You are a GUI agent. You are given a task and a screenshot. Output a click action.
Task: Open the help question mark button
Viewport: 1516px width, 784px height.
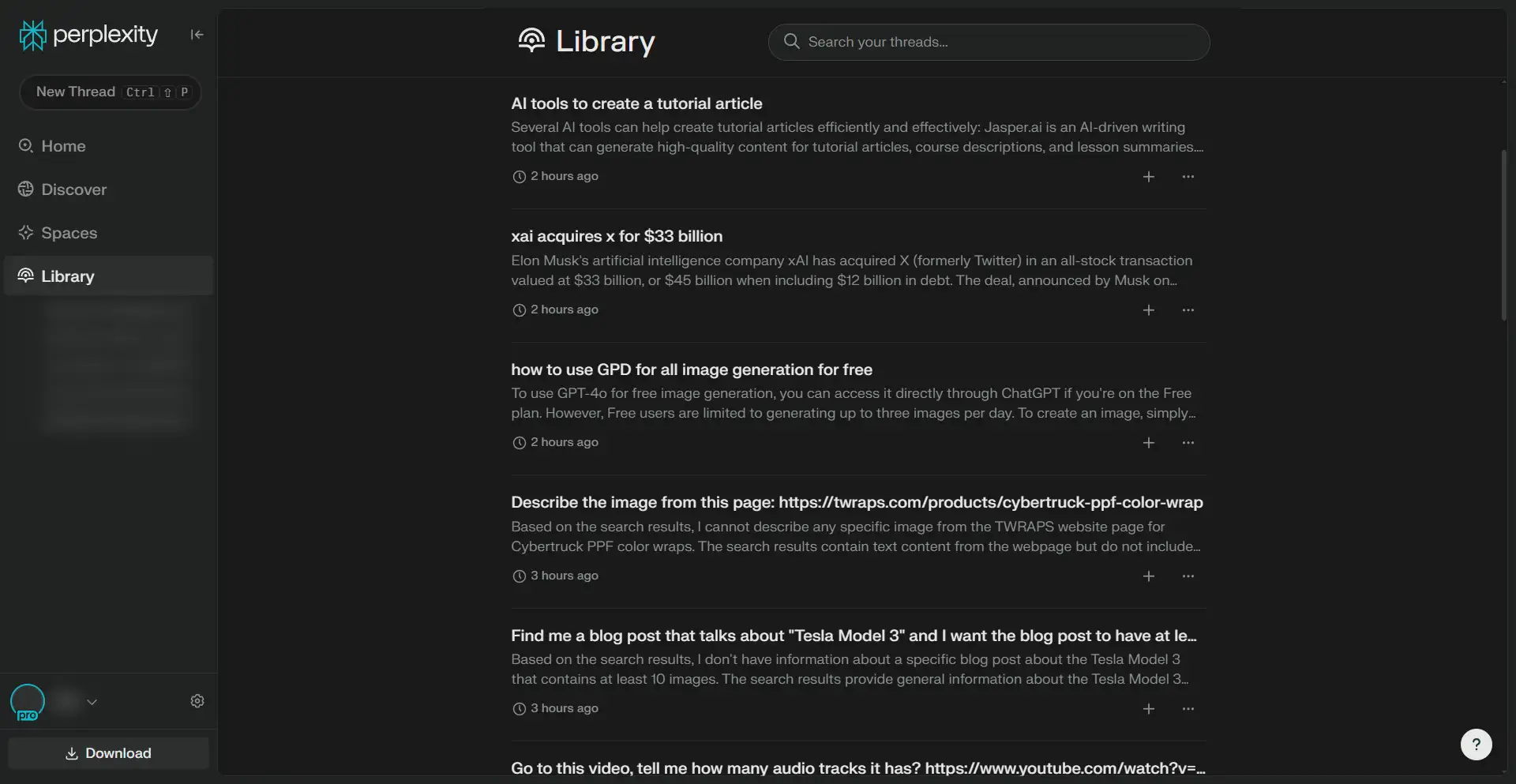(1476, 744)
